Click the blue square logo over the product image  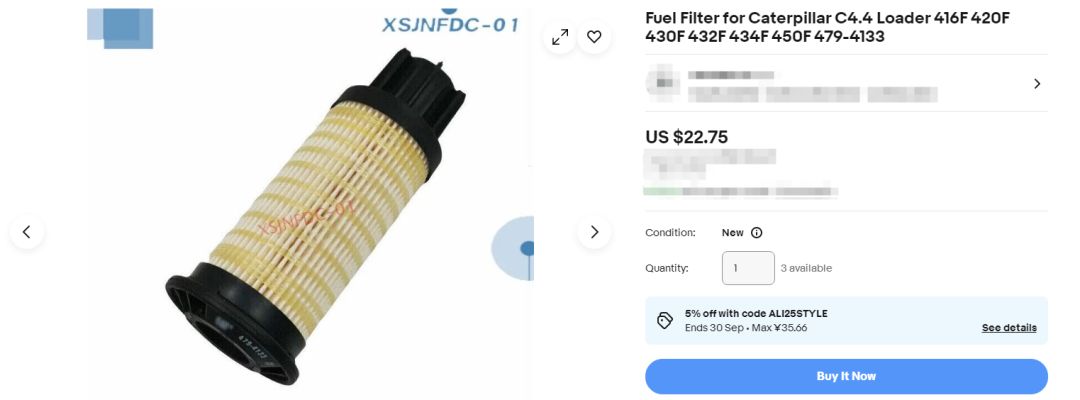120,28
